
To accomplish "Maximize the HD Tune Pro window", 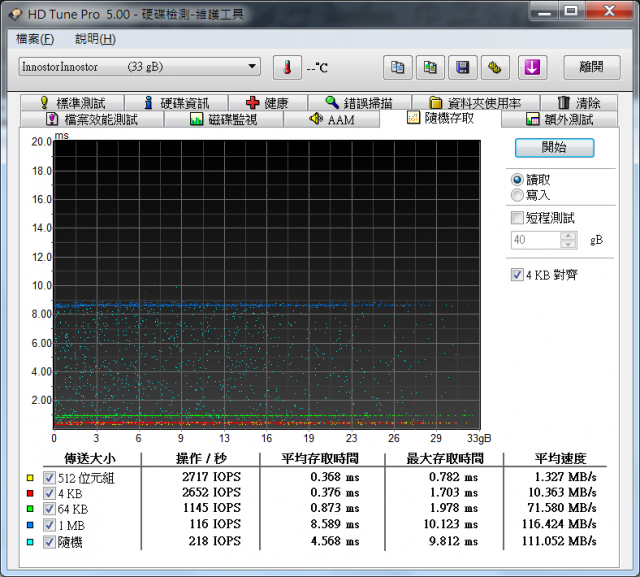I will coord(571,12).
